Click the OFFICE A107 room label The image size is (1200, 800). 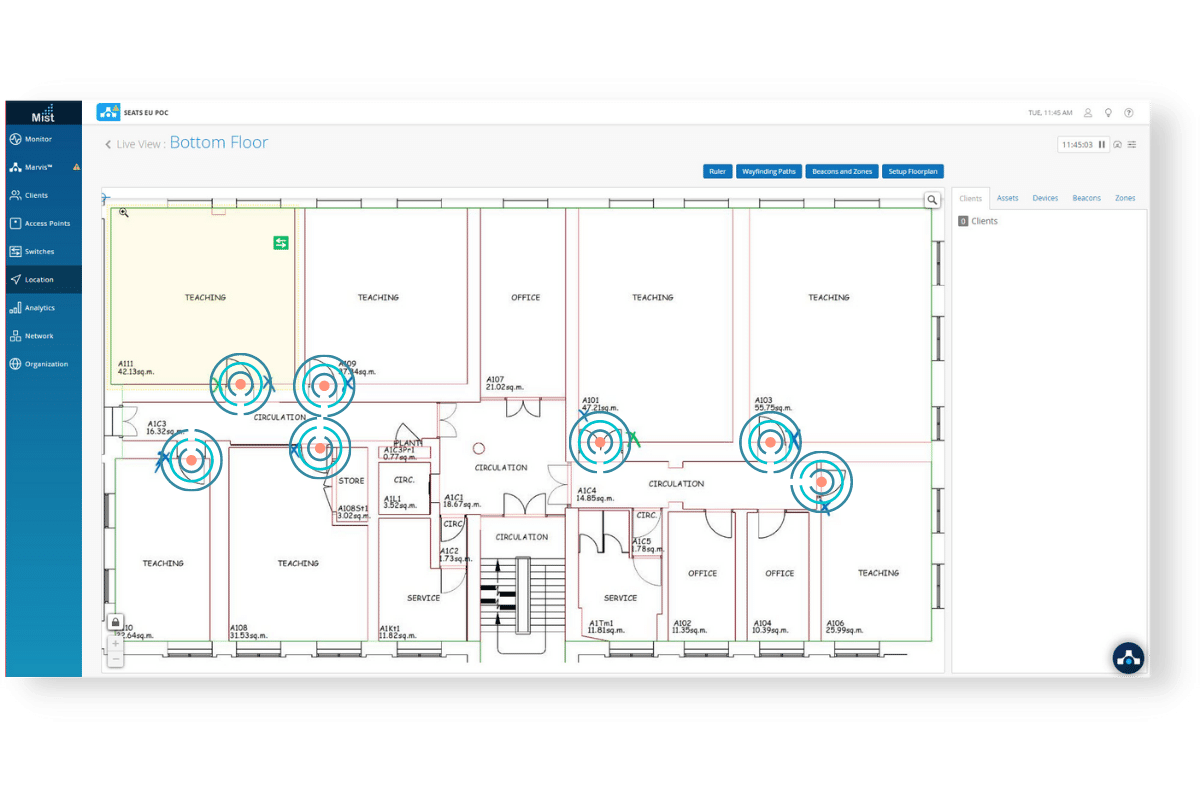pyautogui.click(x=525, y=297)
